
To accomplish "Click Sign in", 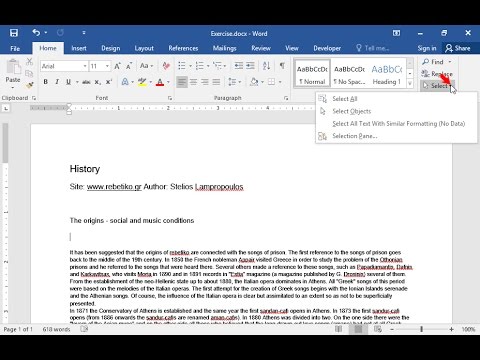I will click(x=427, y=48).
